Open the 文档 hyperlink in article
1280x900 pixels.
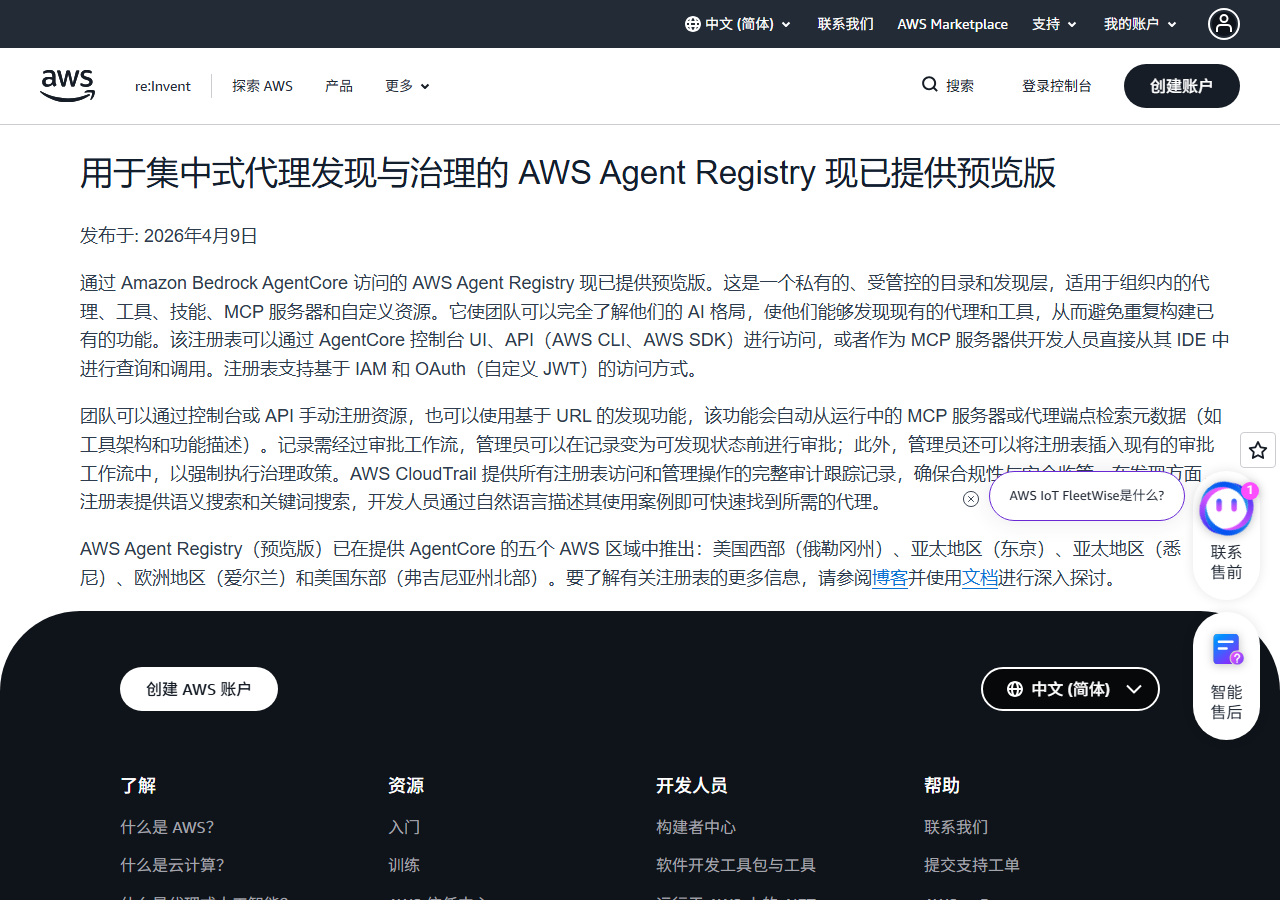pos(980,578)
